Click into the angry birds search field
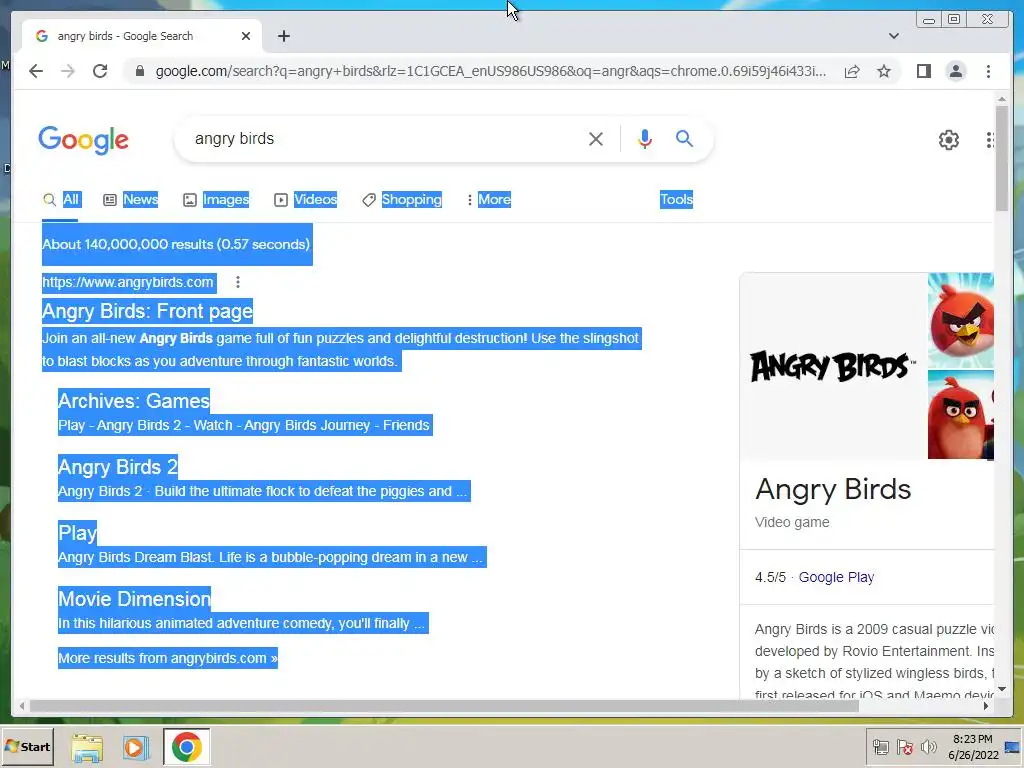This screenshot has width=1024, height=768. (x=385, y=138)
